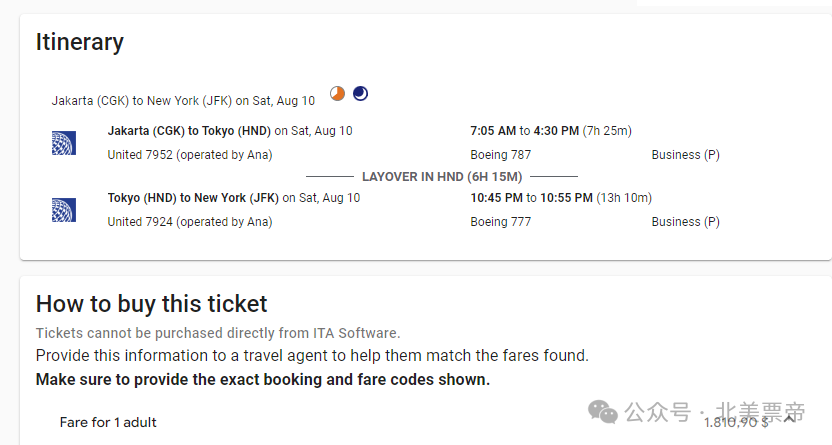Click Business (P) class on the first flight
This screenshot has width=832, height=445.
(686, 155)
